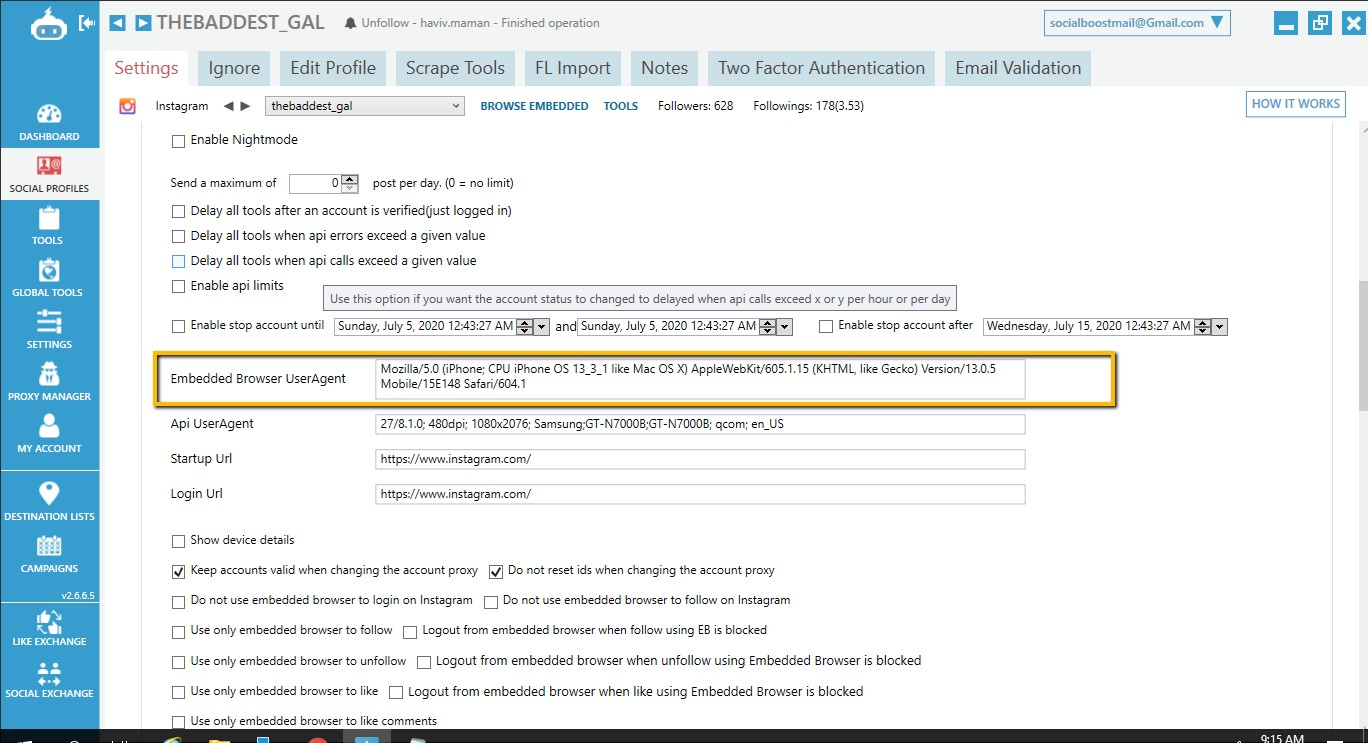Toggle Show device details checkbox
The height and width of the screenshot is (743, 1368).
179,541
